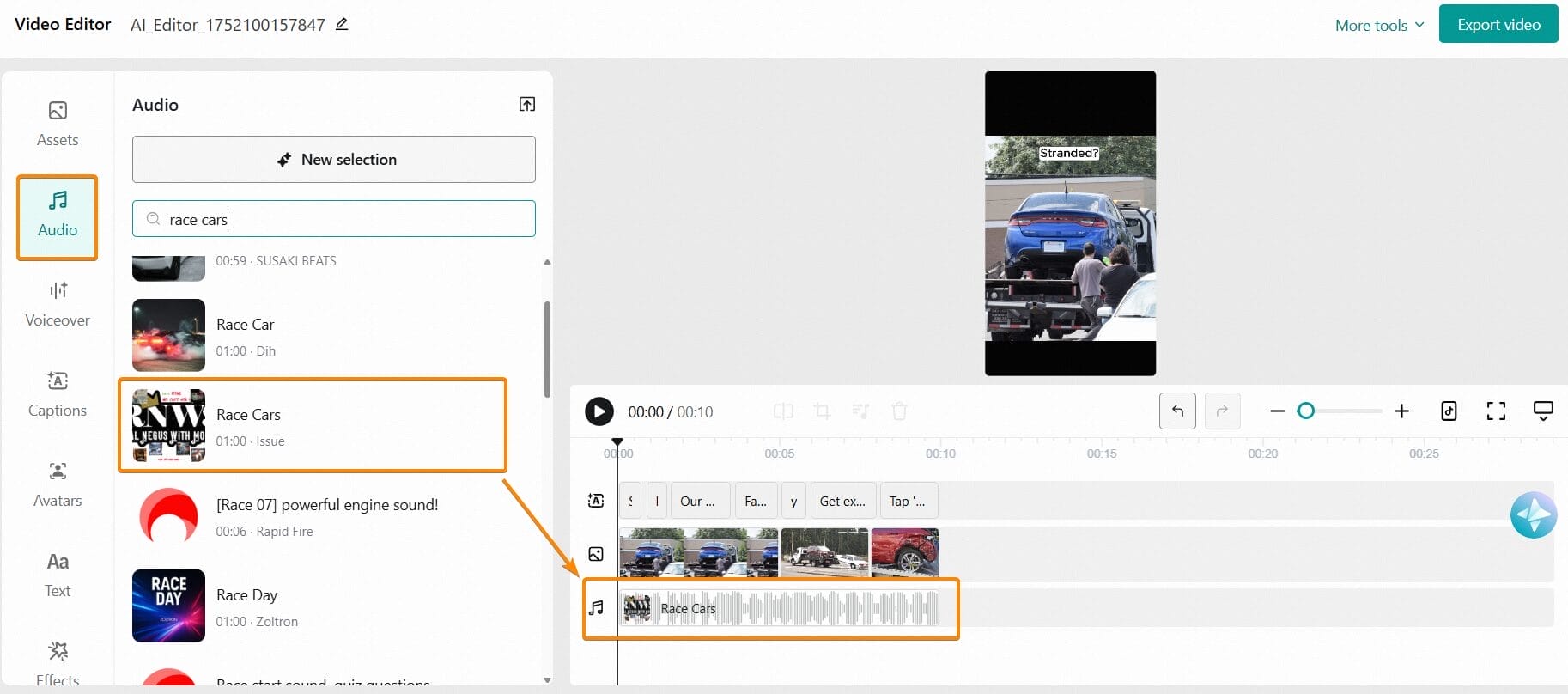Click the New selection button

[x=334, y=160]
